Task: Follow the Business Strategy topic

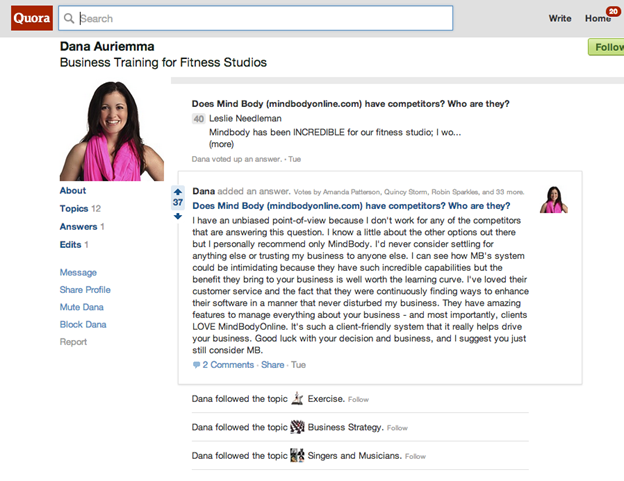Action: click(397, 428)
